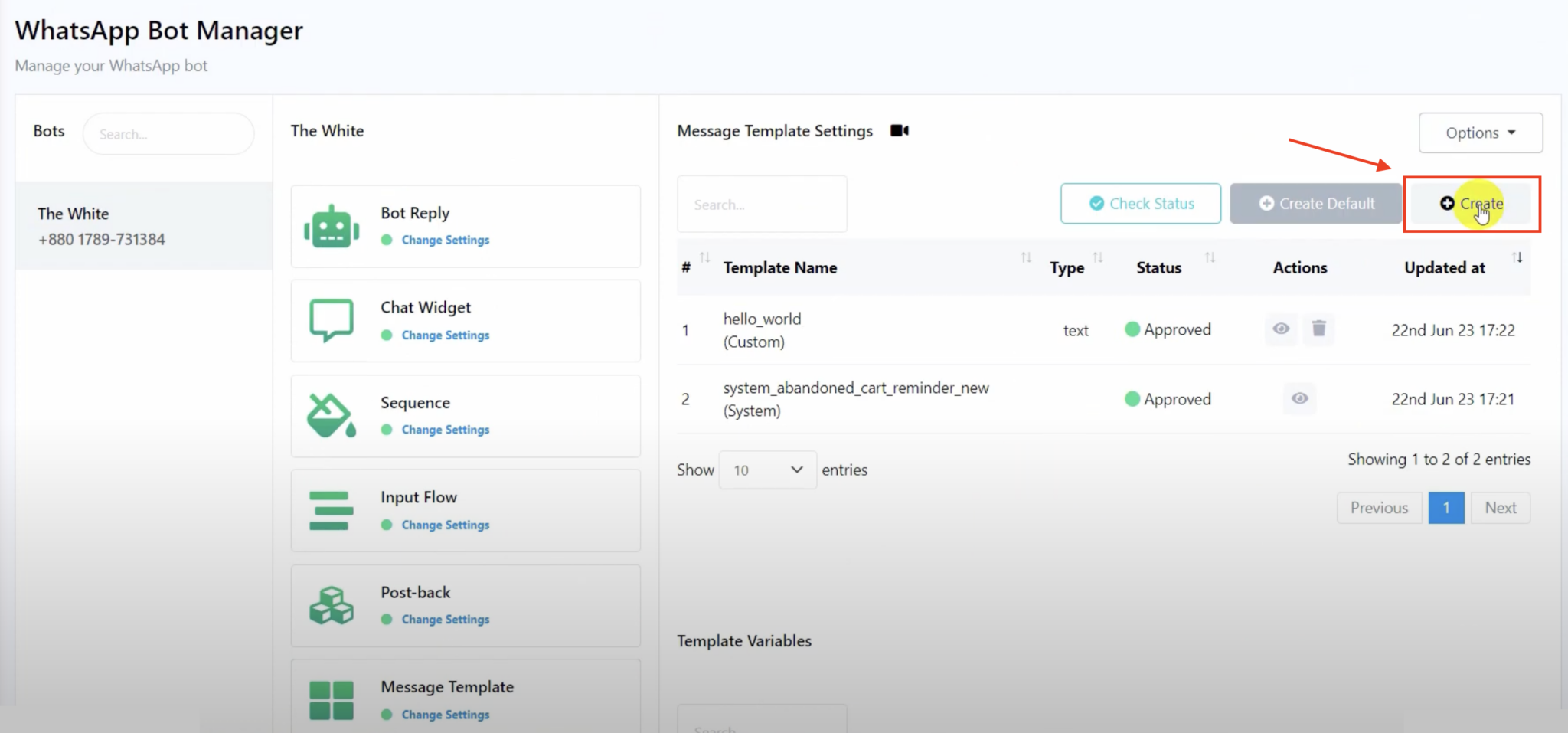
Task: View the hello_world template via eye icon
Action: coord(1281,329)
